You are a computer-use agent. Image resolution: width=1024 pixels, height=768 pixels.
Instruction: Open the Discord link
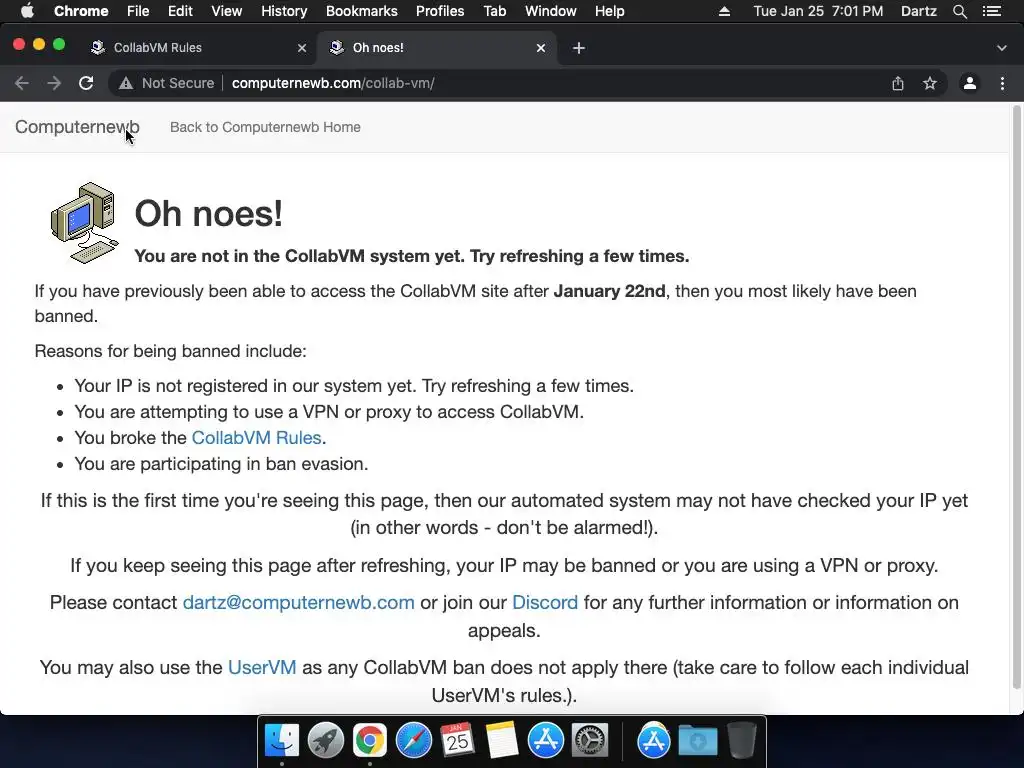point(545,602)
